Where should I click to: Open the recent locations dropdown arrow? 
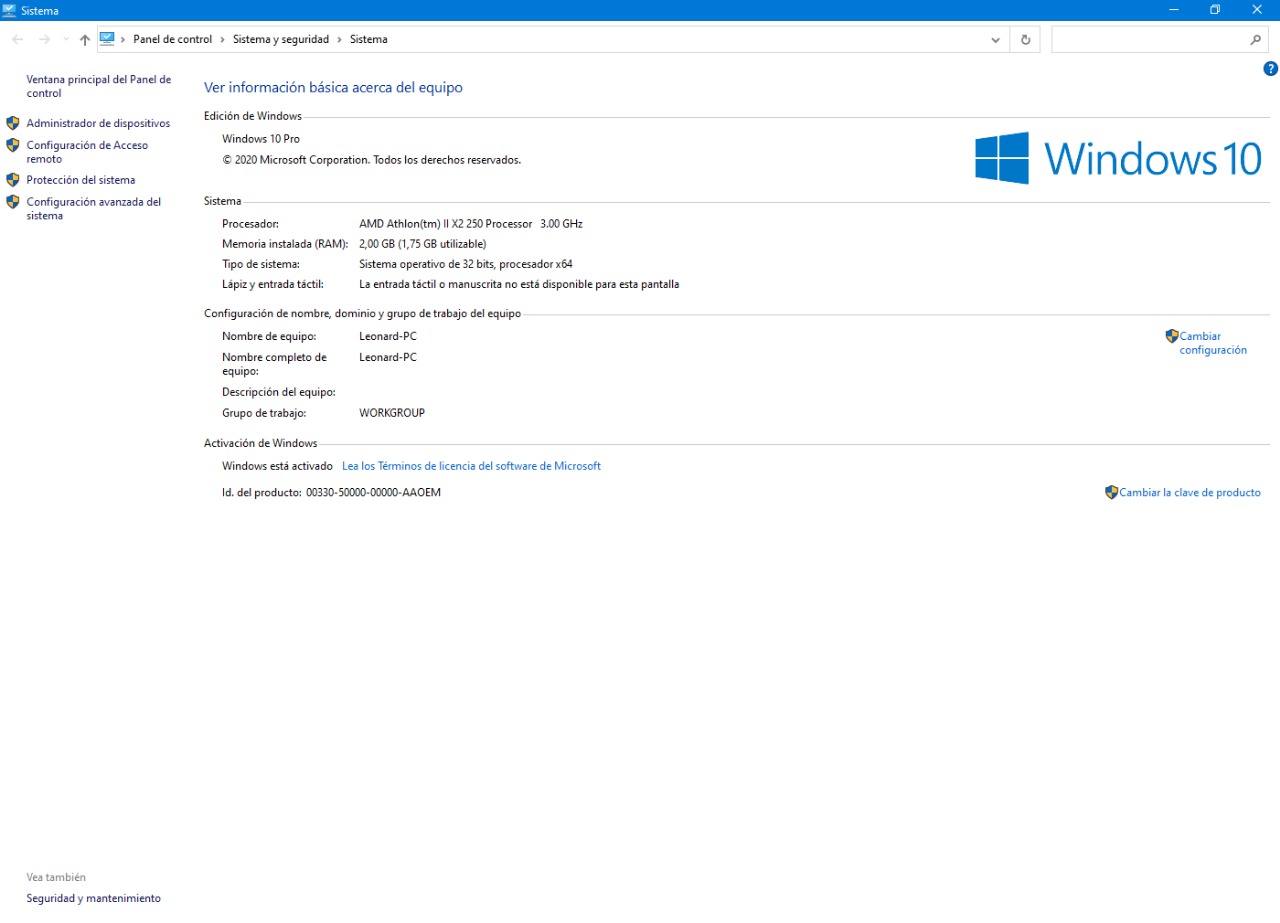point(66,40)
